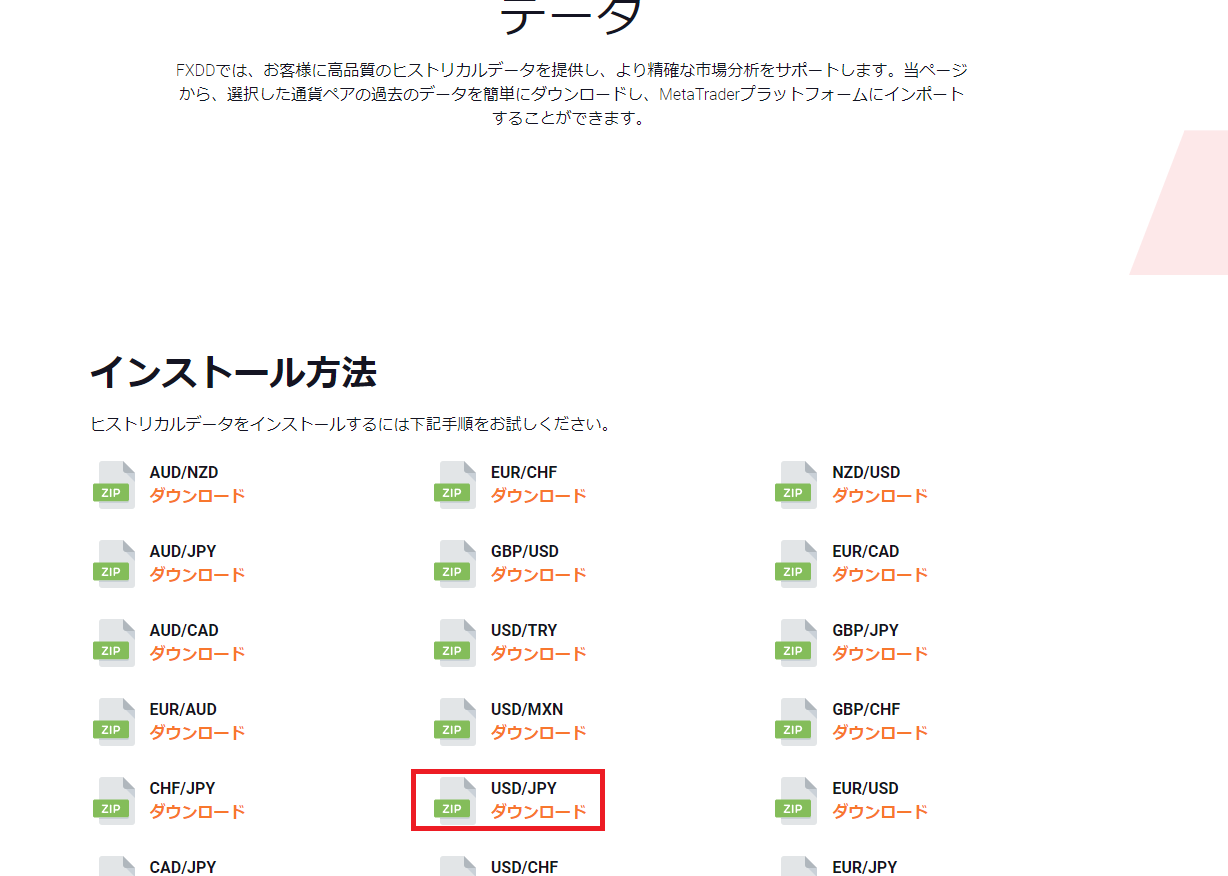Click the GBP/JPY ZIP file icon
This screenshot has height=876, width=1228.
coord(795,641)
